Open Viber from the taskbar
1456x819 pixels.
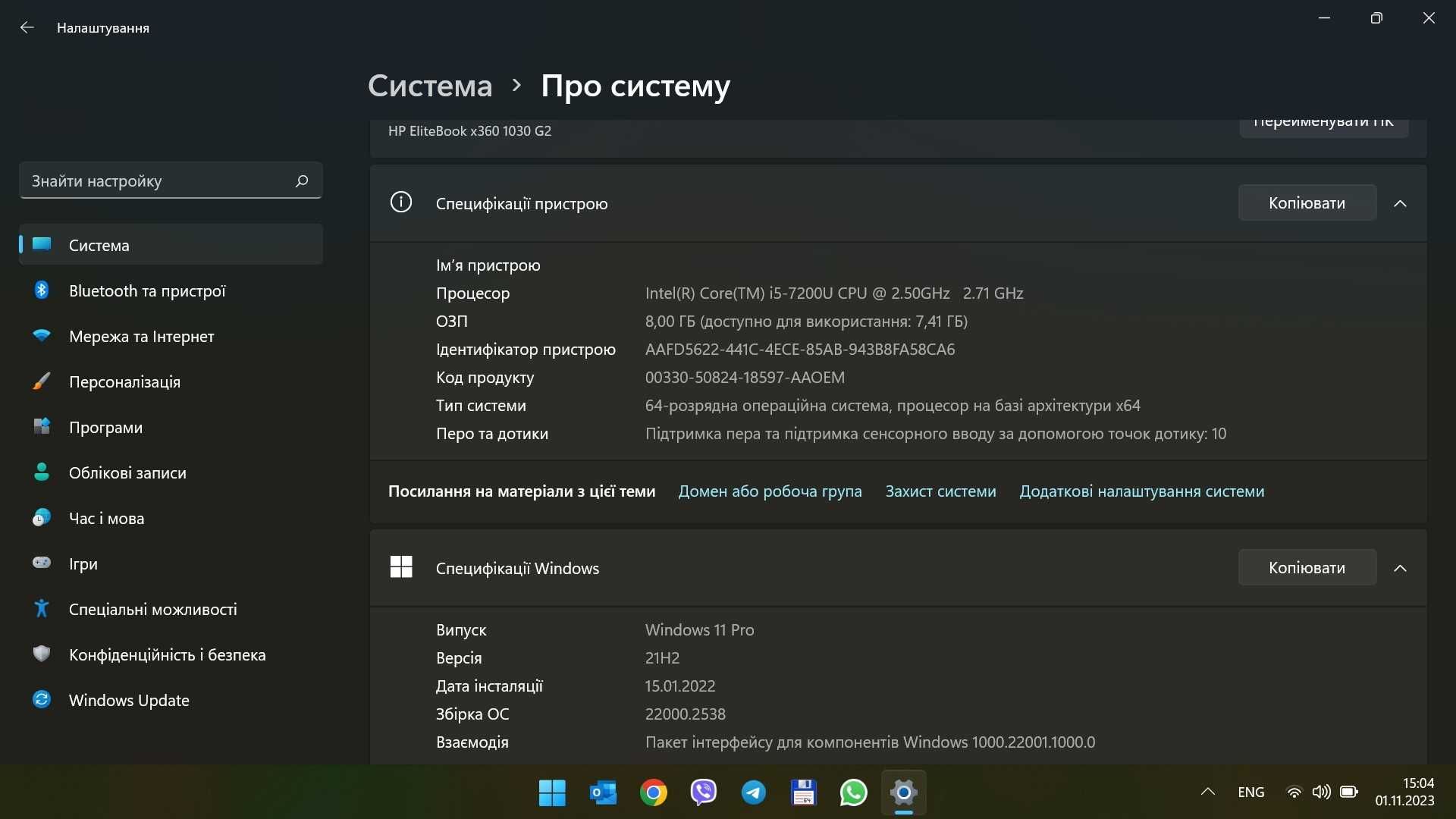704,793
